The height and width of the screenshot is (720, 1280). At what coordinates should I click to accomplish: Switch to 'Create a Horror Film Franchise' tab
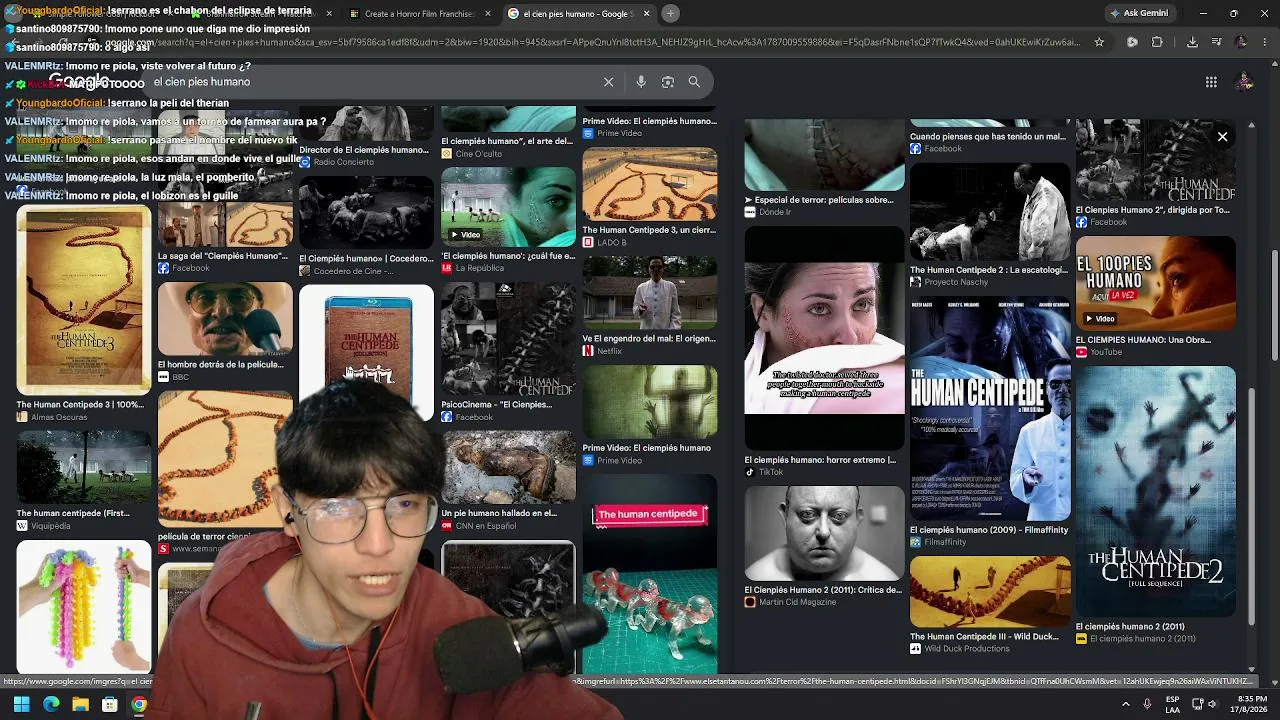(x=420, y=14)
